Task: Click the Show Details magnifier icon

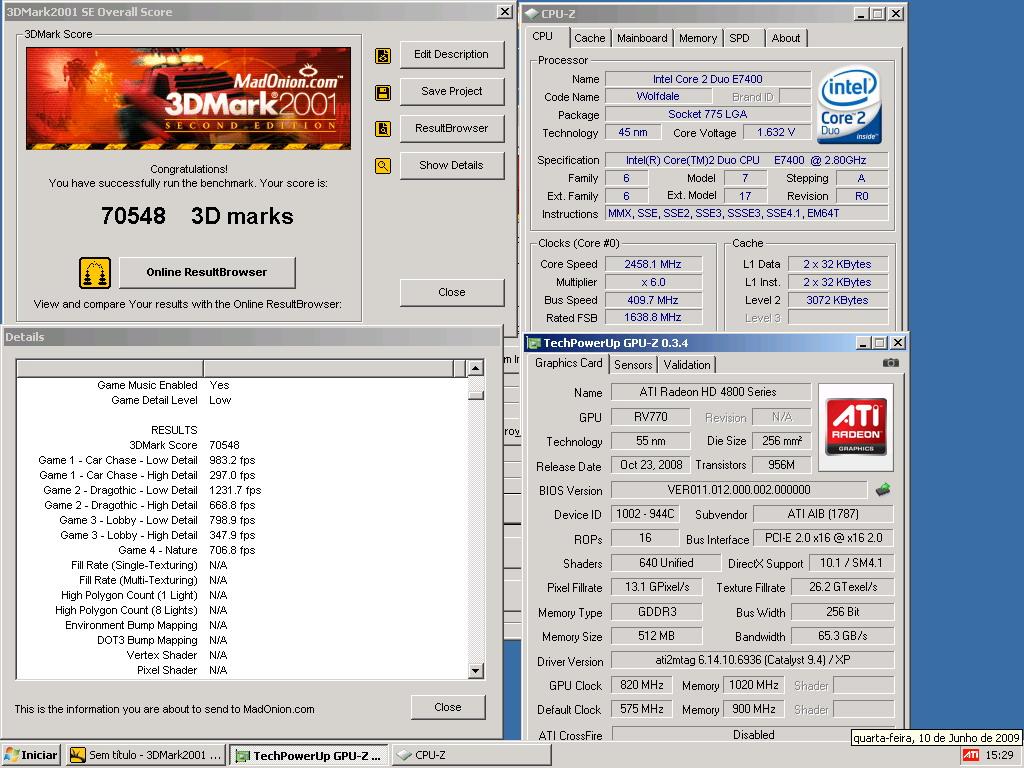Action: pos(383,166)
